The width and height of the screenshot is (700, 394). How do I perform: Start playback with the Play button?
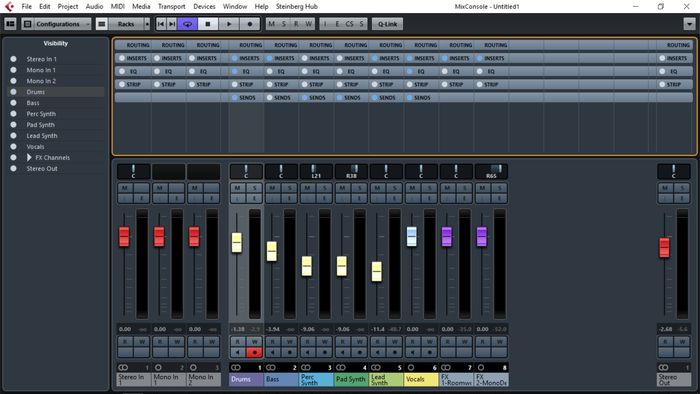229,24
